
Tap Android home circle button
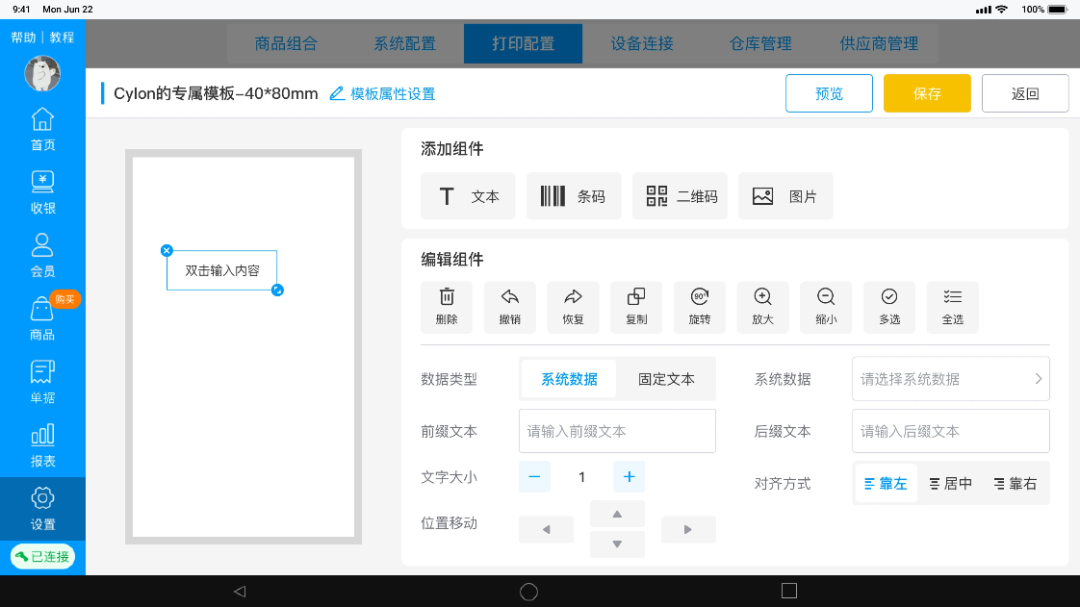click(x=529, y=591)
